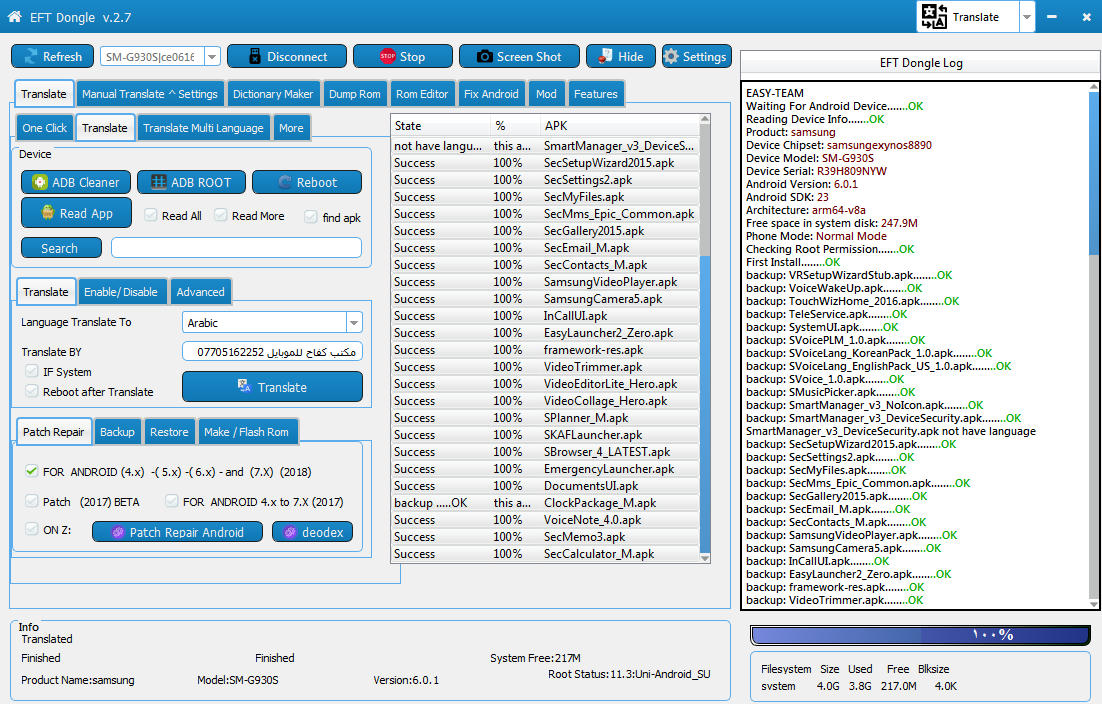Select the SecCalculator_M.apk row
Screen dimensions: 1102x704
(545, 554)
